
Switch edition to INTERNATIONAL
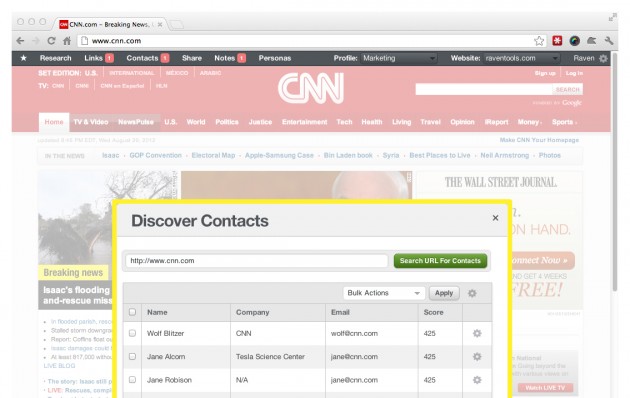pyautogui.click(x=132, y=73)
